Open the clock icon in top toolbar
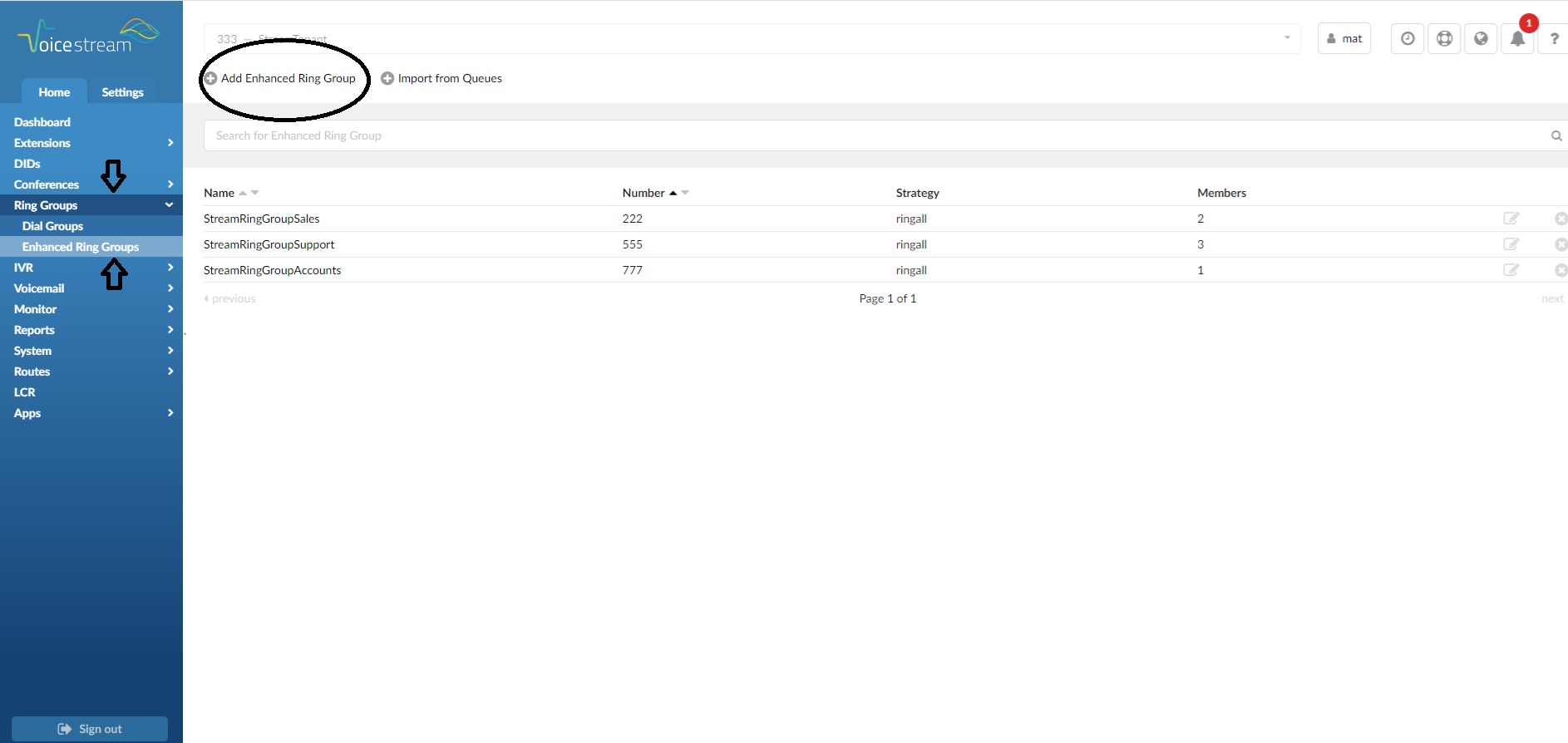This screenshot has height=743, width=1568. point(1408,39)
